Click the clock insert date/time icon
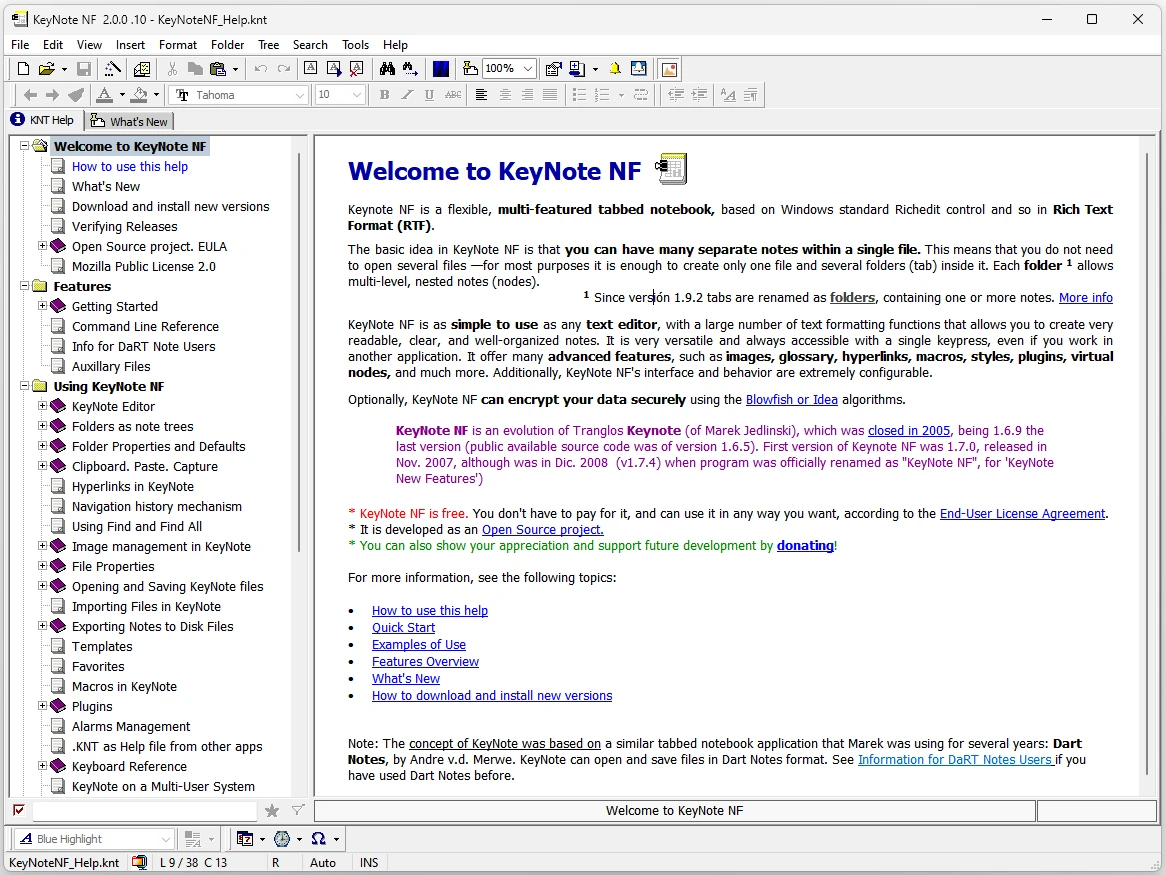 point(282,839)
